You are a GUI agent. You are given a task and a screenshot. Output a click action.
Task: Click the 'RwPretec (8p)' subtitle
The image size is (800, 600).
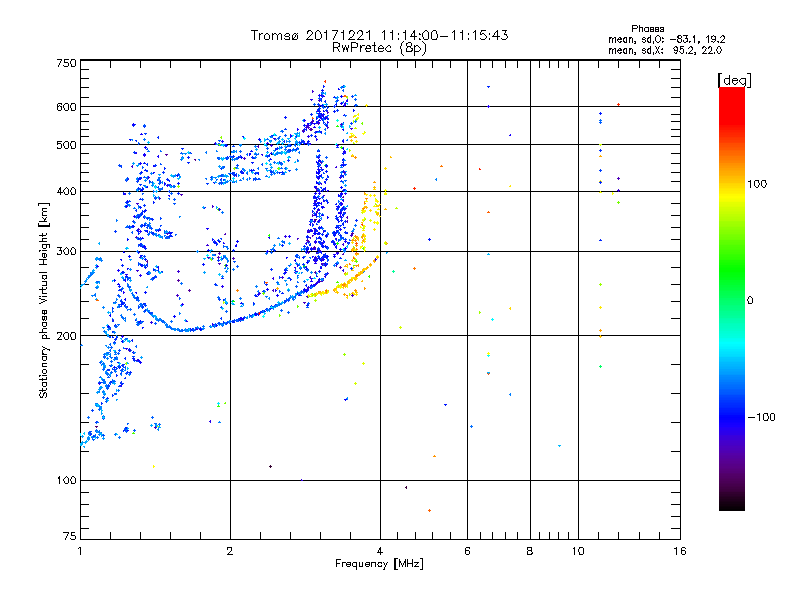(379, 48)
